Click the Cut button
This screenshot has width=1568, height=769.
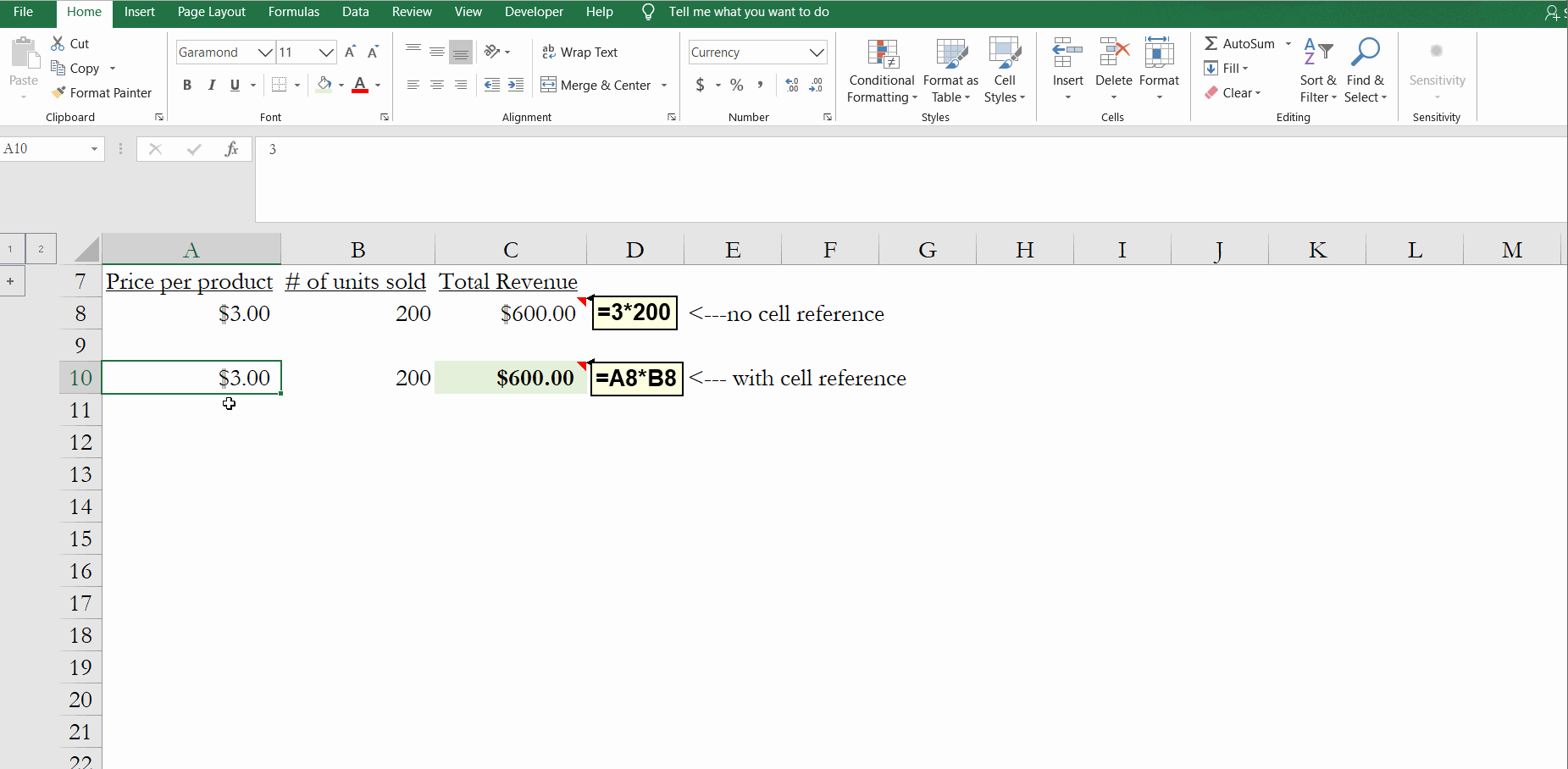[x=70, y=42]
